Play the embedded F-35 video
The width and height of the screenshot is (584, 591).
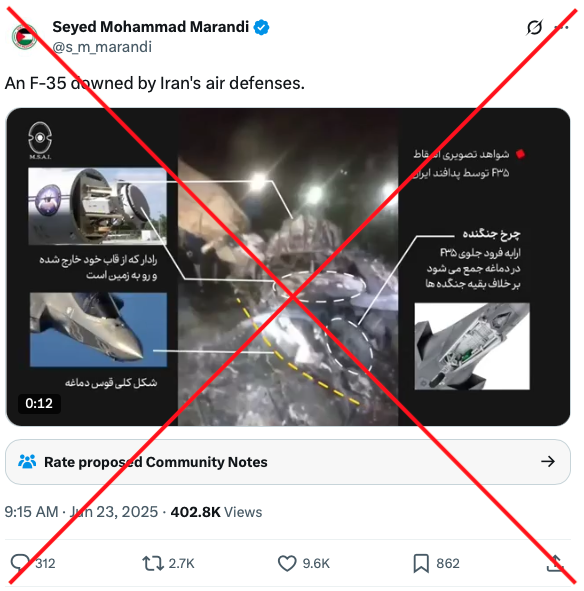pyautogui.click(x=288, y=267)
